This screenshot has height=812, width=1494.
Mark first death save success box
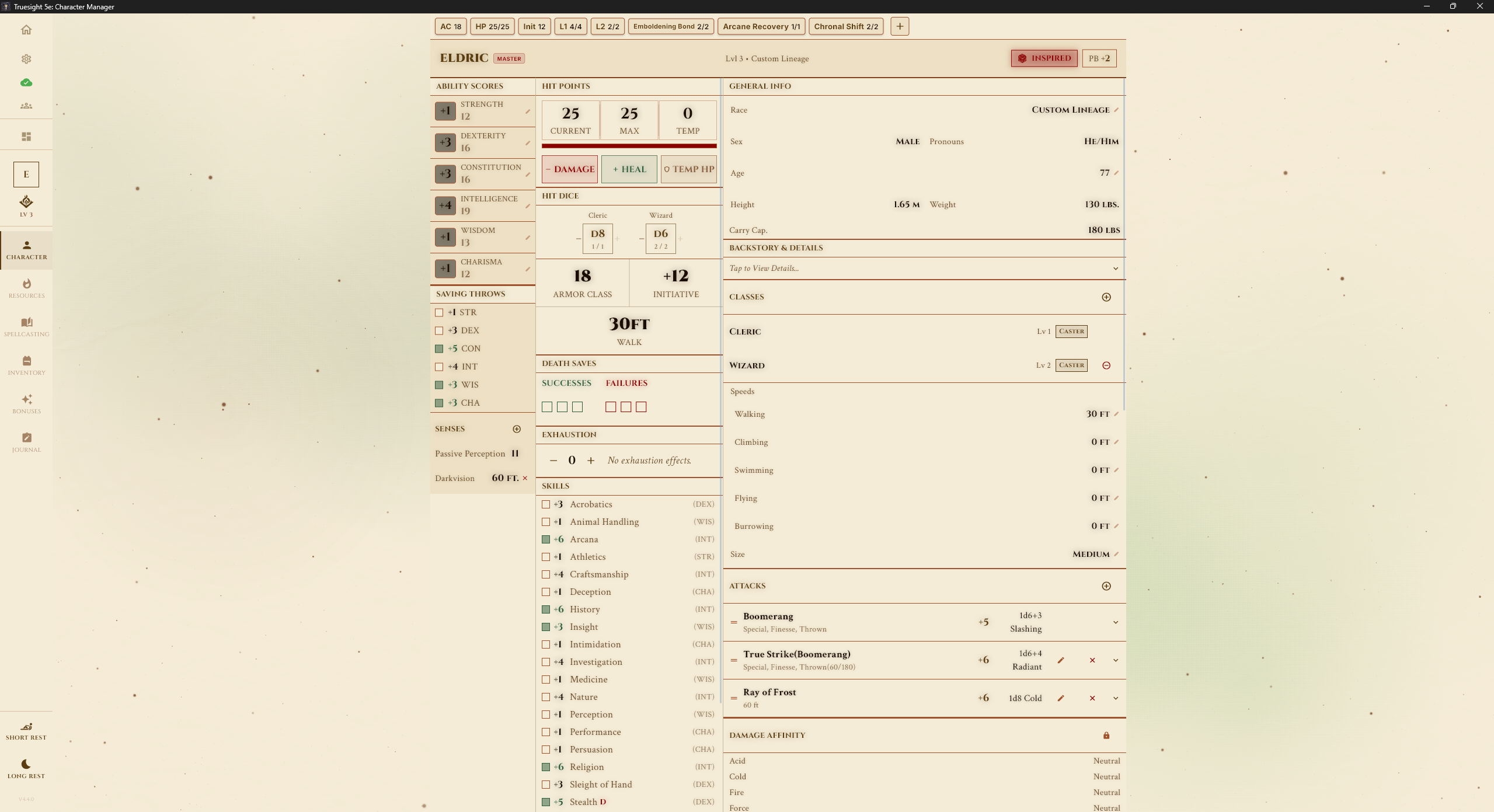tap(547, 407)
